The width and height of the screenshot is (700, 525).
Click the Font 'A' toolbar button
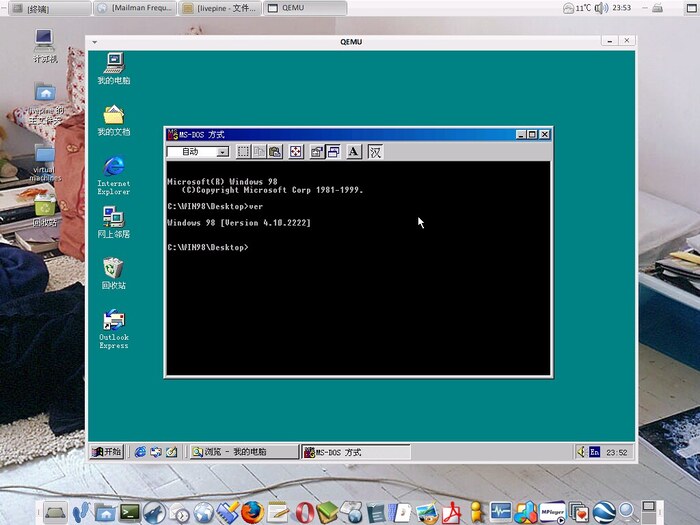coord(354,152)
